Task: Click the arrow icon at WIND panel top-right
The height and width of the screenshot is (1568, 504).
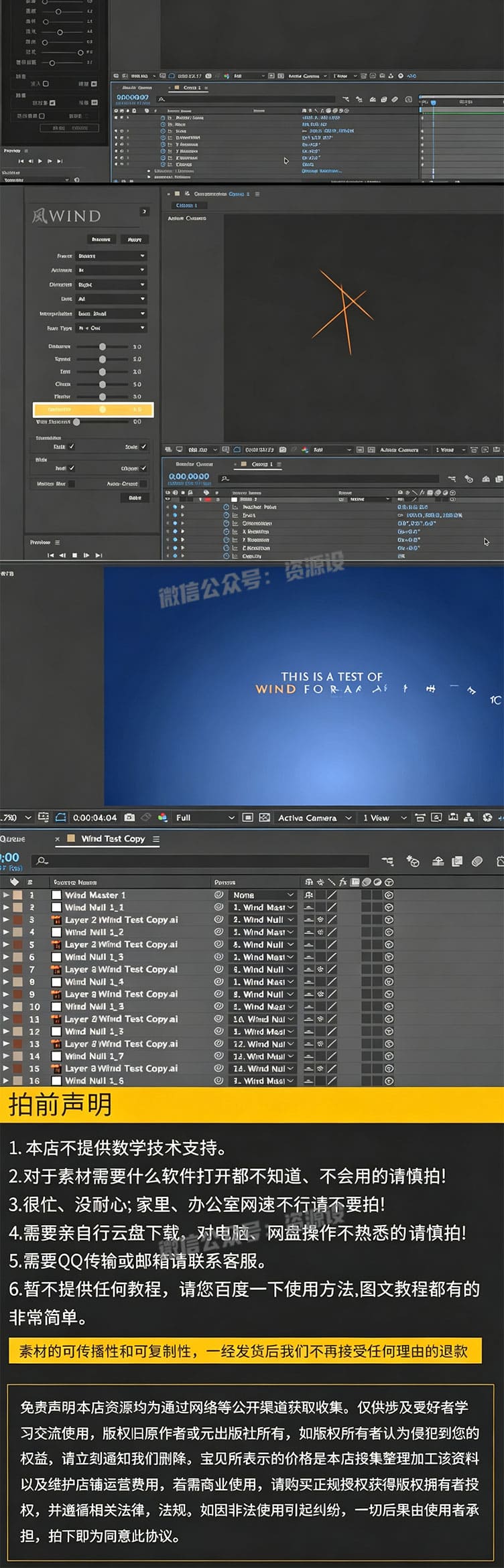Action: [x=144, y=211]
